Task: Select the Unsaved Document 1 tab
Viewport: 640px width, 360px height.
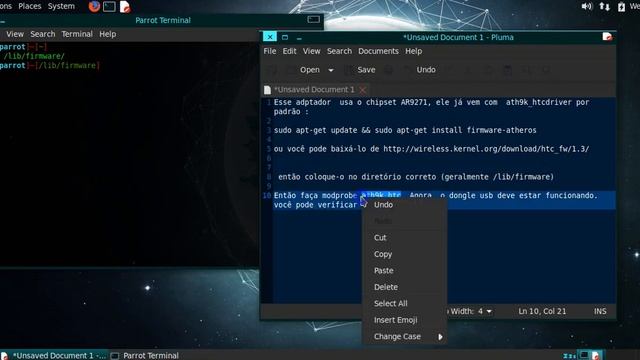Action: (x=314, y=89)
